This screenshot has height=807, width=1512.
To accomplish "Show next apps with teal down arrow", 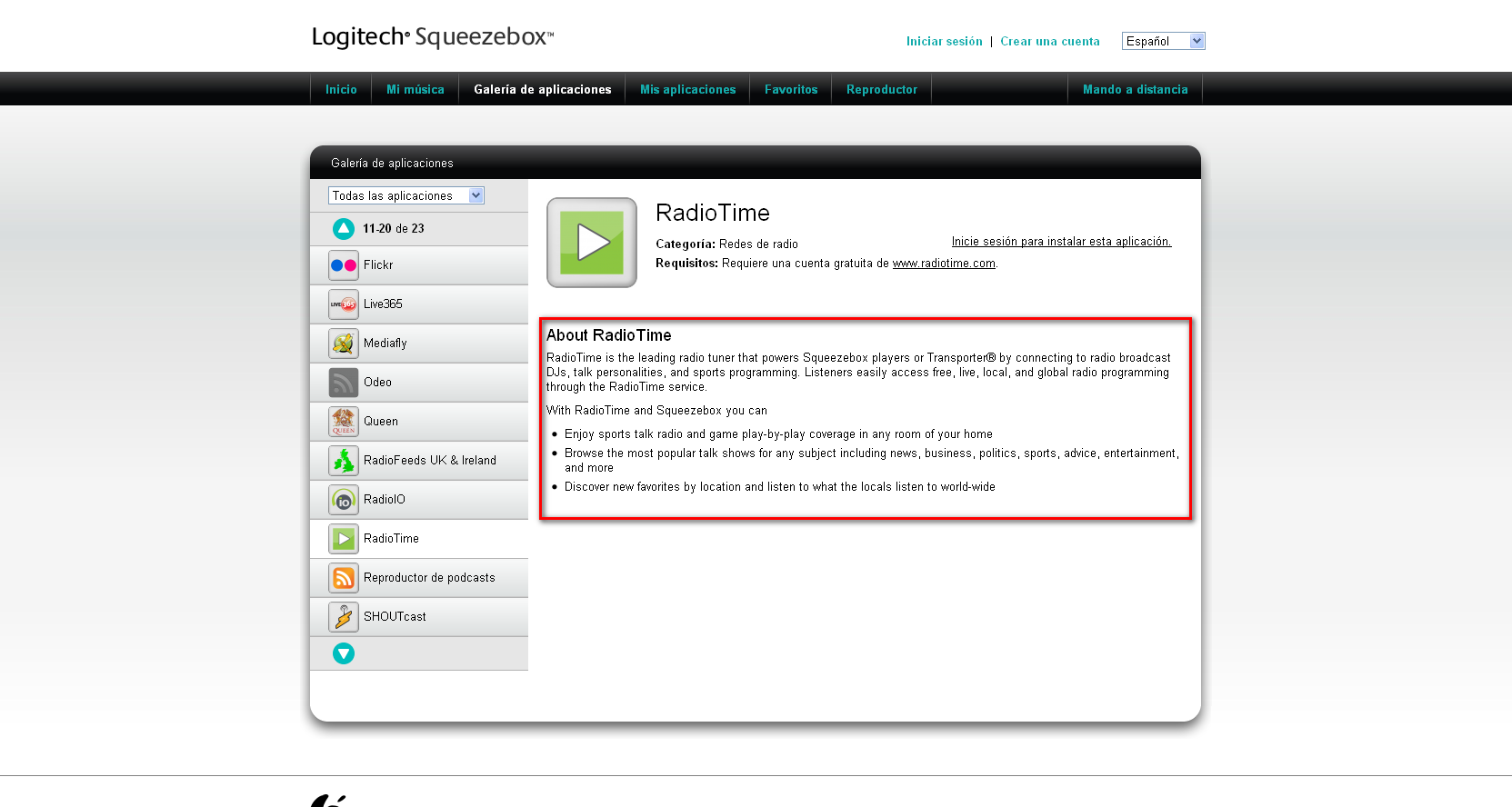I will coord(344,653).
